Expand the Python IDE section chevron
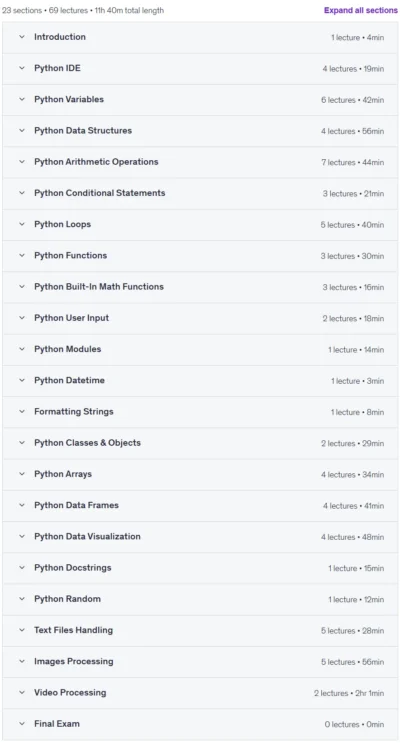This screenshot has height=743, width=400. pos(22,68)
